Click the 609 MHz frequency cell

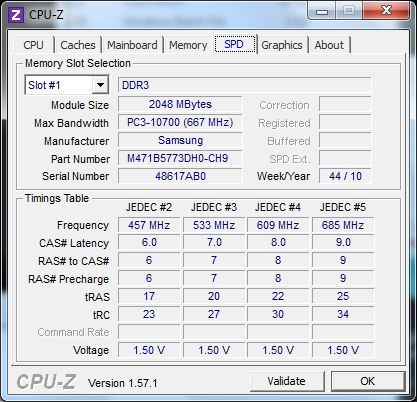coord(278,225)
